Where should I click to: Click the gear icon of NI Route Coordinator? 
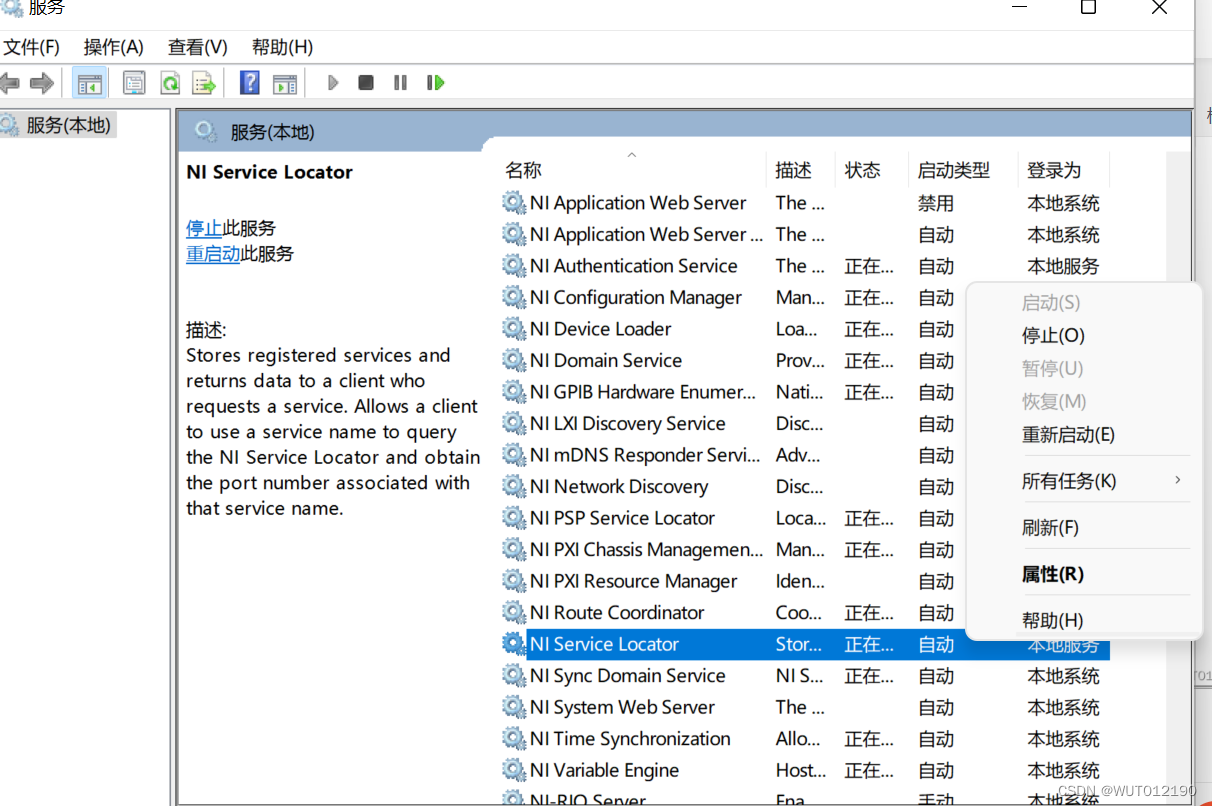(514, 612)
